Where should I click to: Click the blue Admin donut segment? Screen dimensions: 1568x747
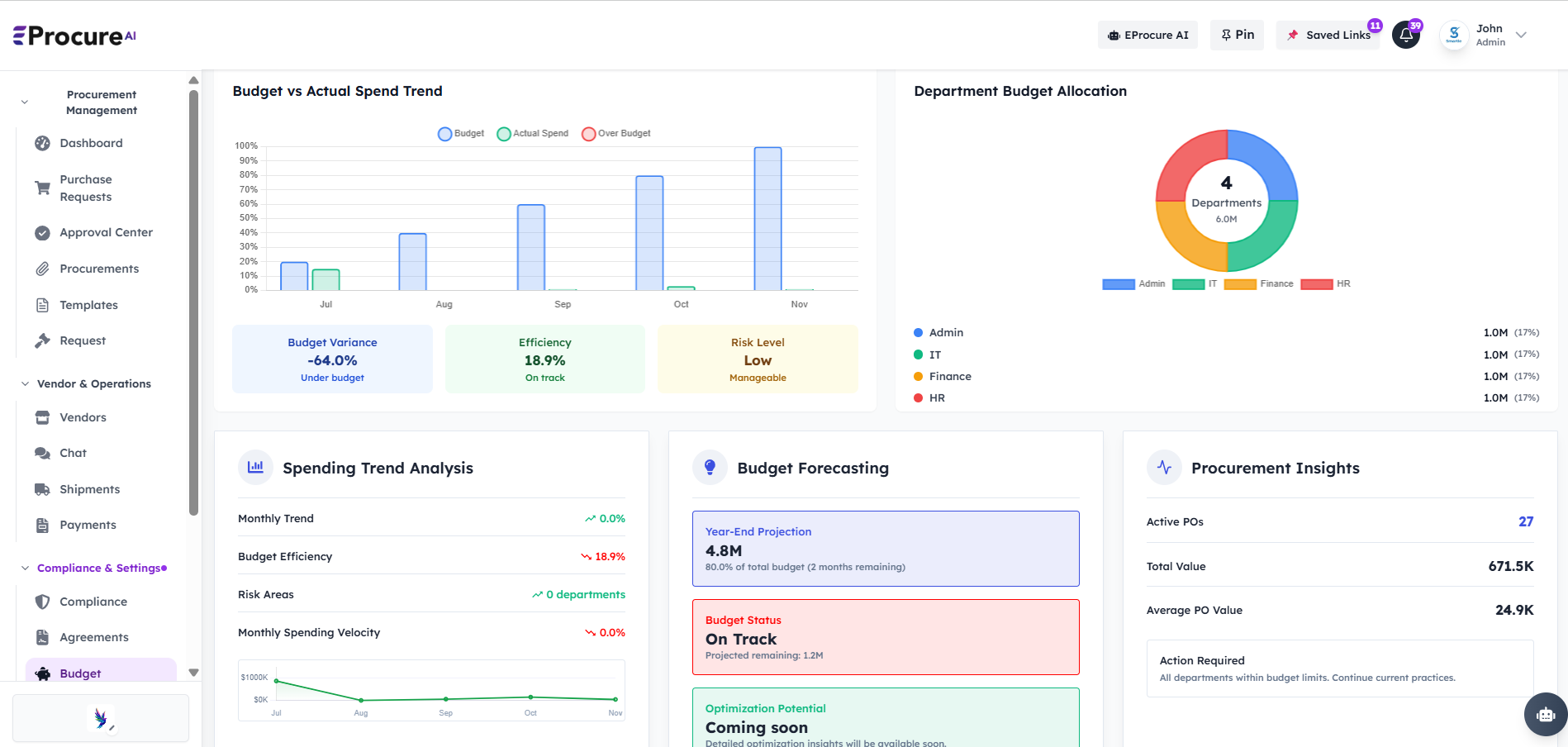(x=1268, y=161)
